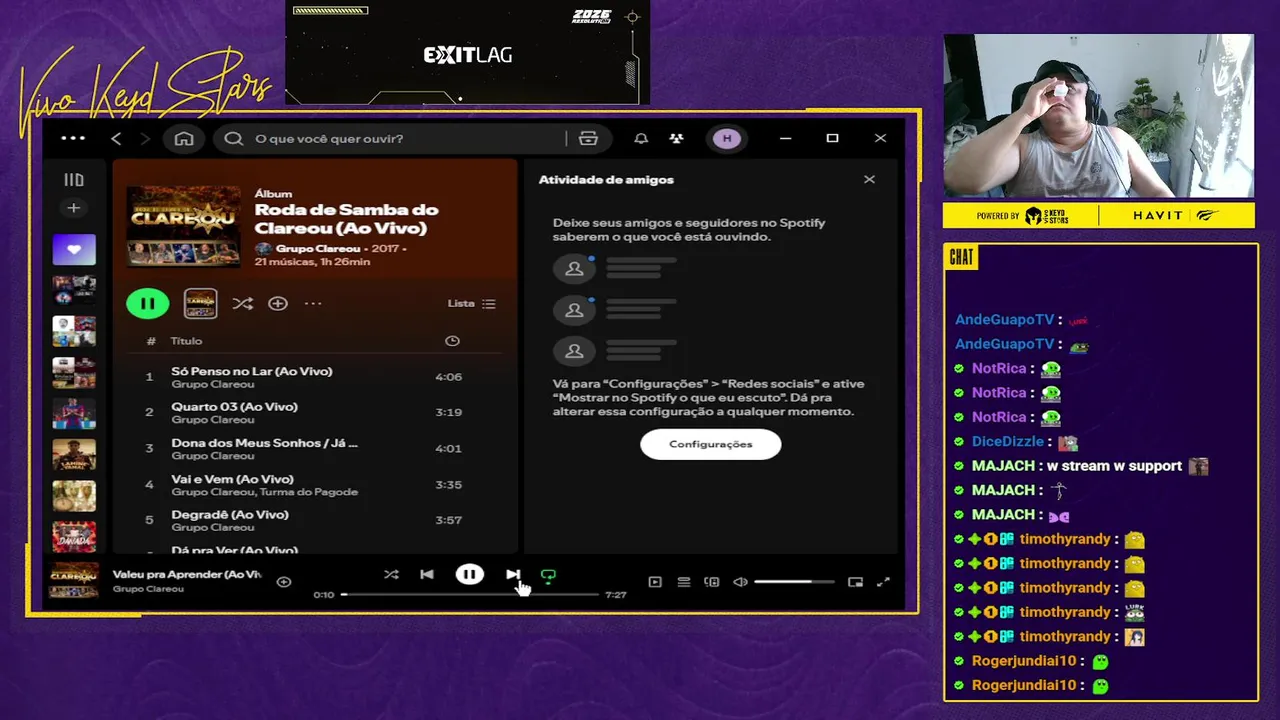The width and height of the screenshot is (1280, 720).
Task: Open the Now Playing view icon
Action: (x=655, y=581)
